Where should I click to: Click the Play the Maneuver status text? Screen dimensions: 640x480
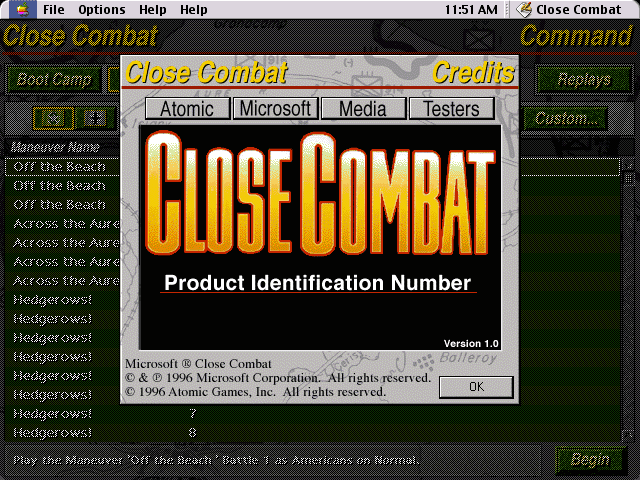tap(216, 460)
